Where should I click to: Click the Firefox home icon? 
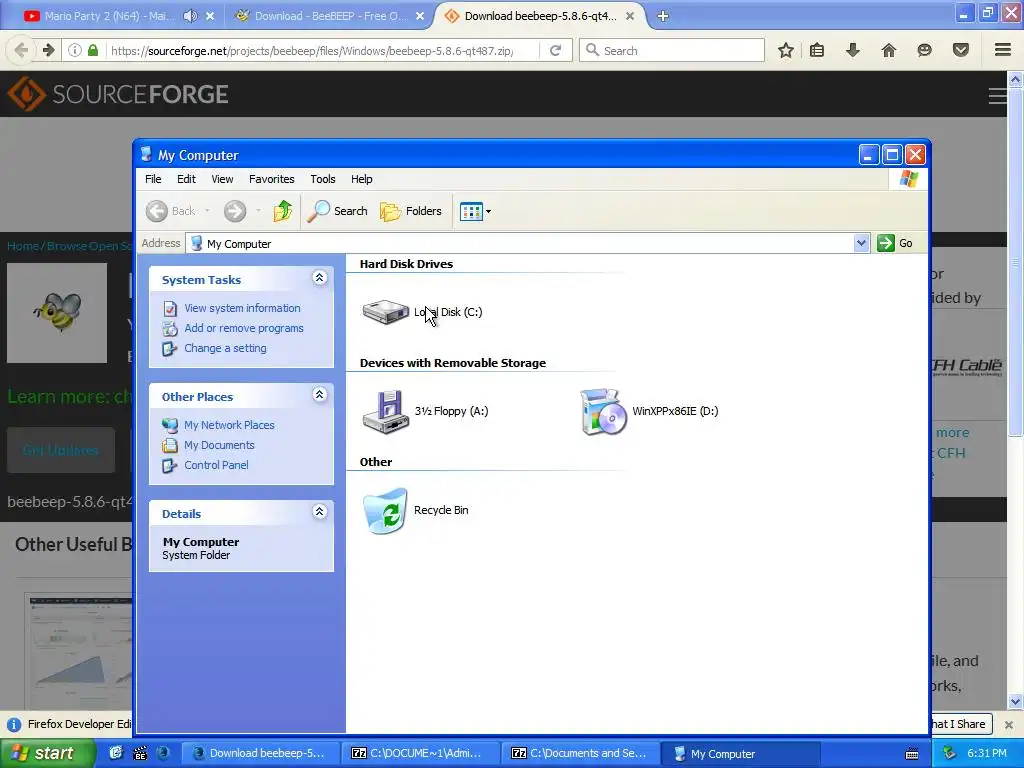coord(889,50)
